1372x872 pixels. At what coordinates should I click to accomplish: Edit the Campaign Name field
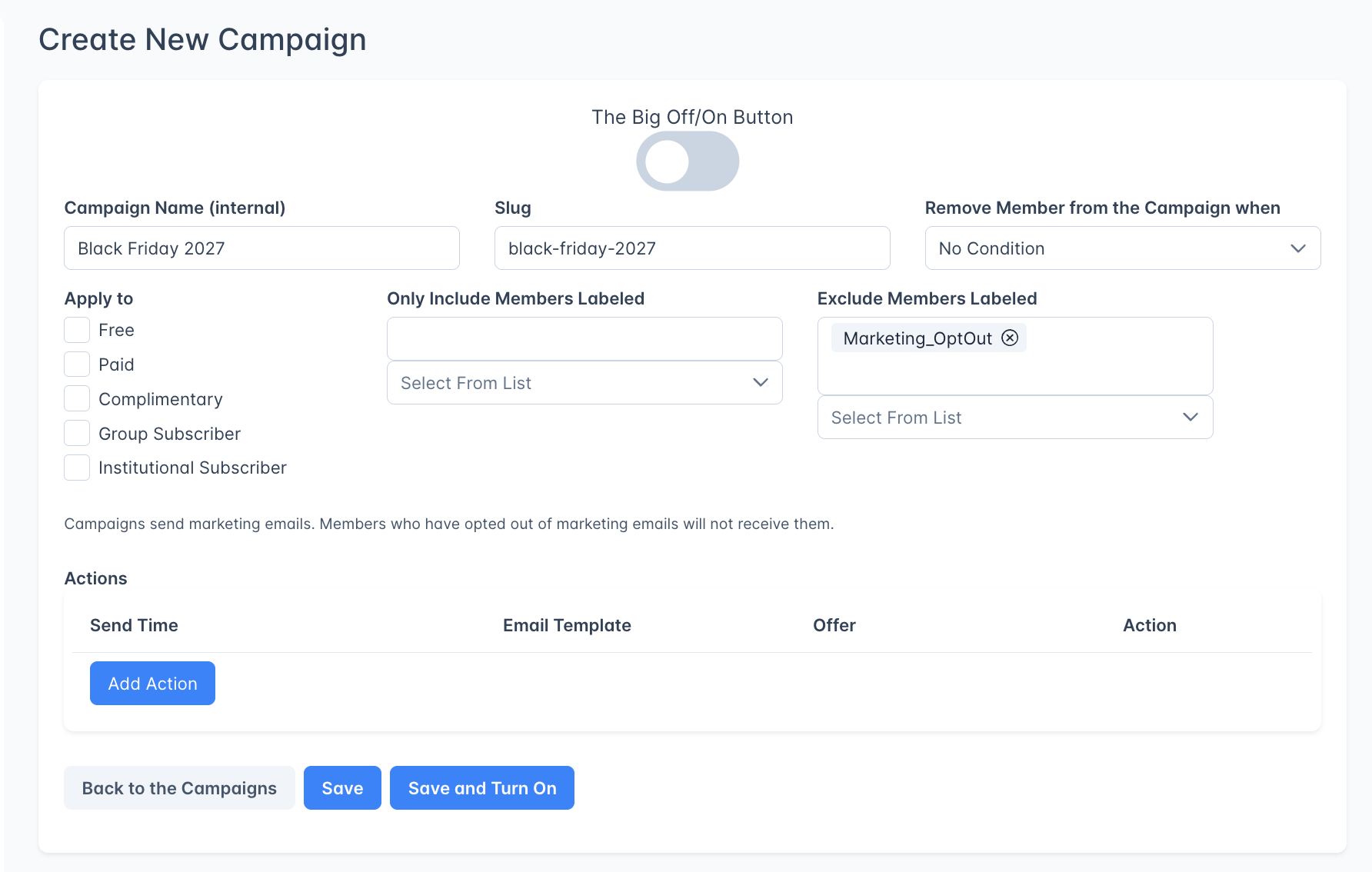coord(261,248)
